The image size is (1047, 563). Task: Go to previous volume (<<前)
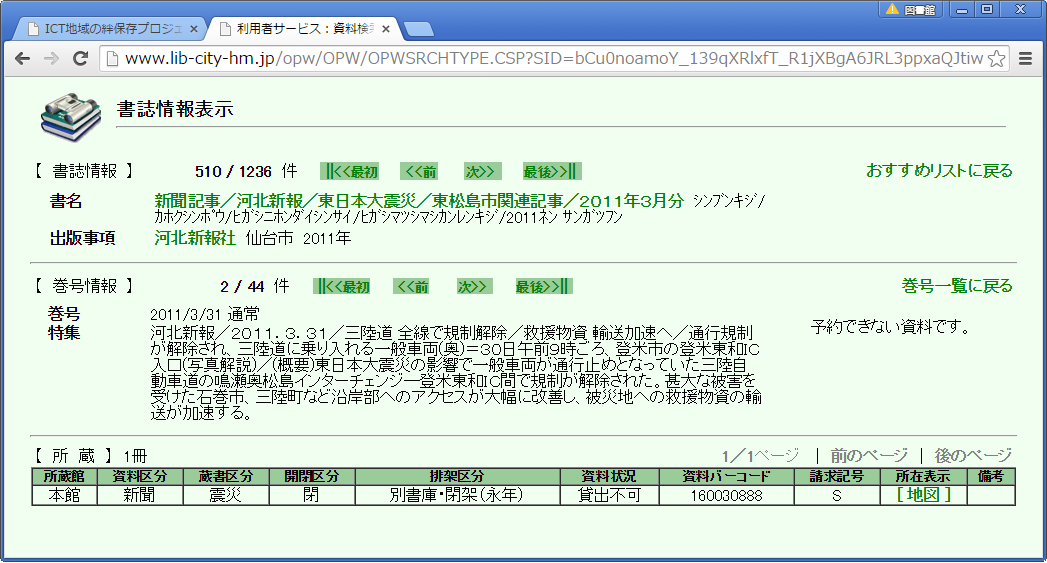tap(411, 287)
